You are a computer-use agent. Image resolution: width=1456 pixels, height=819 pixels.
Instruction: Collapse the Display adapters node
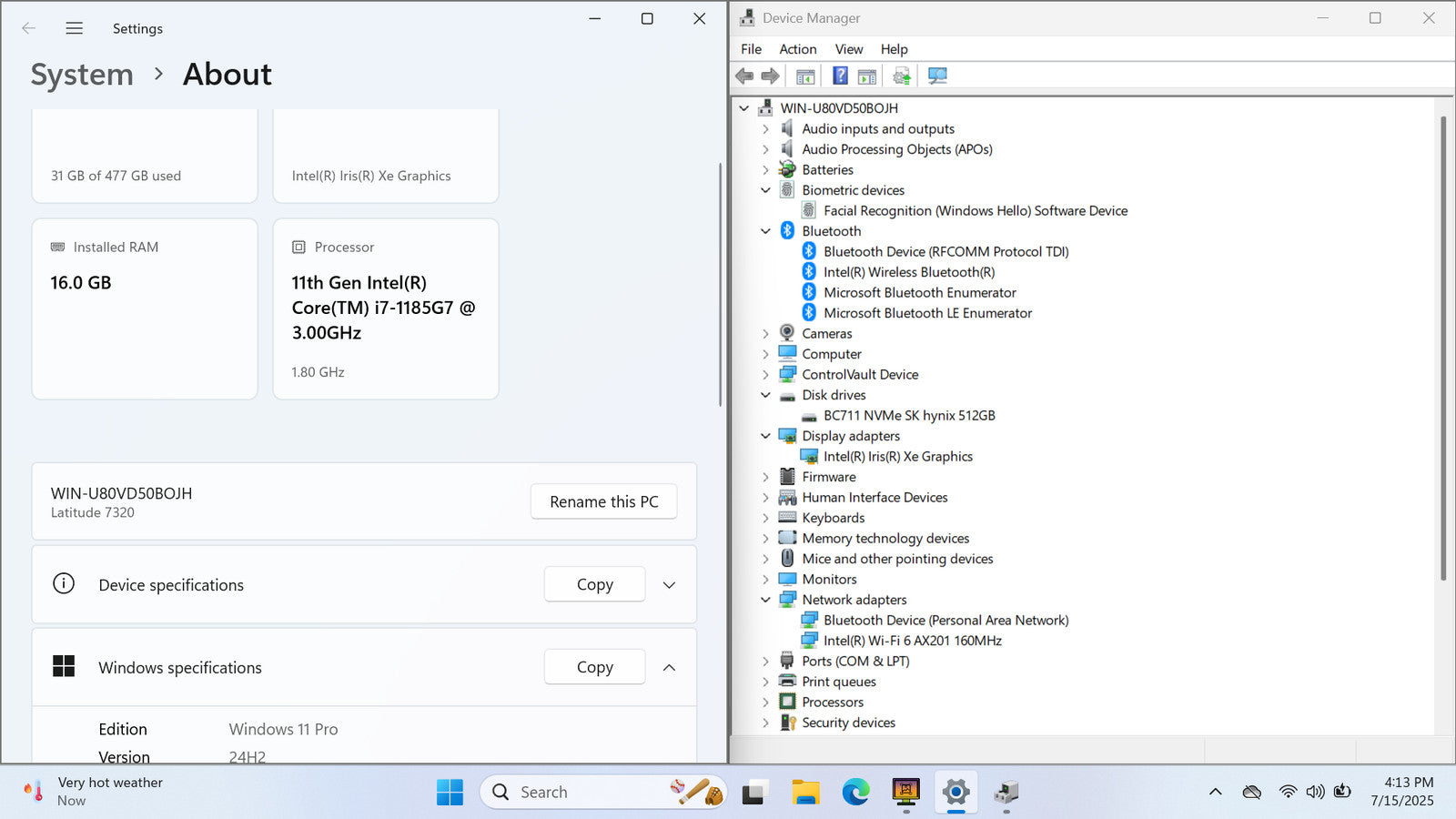click(766, 436)
